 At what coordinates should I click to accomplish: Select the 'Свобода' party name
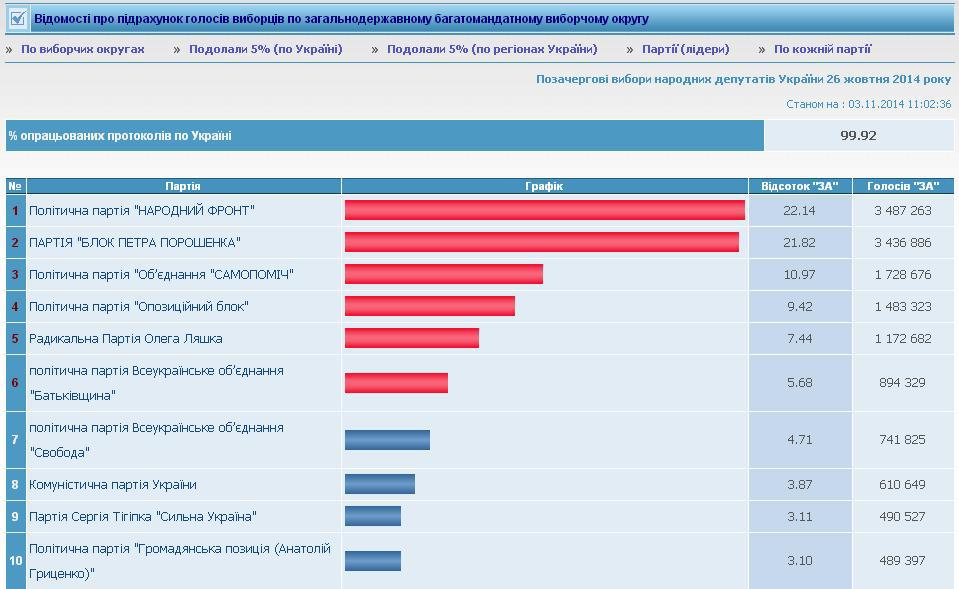point(156,440)
